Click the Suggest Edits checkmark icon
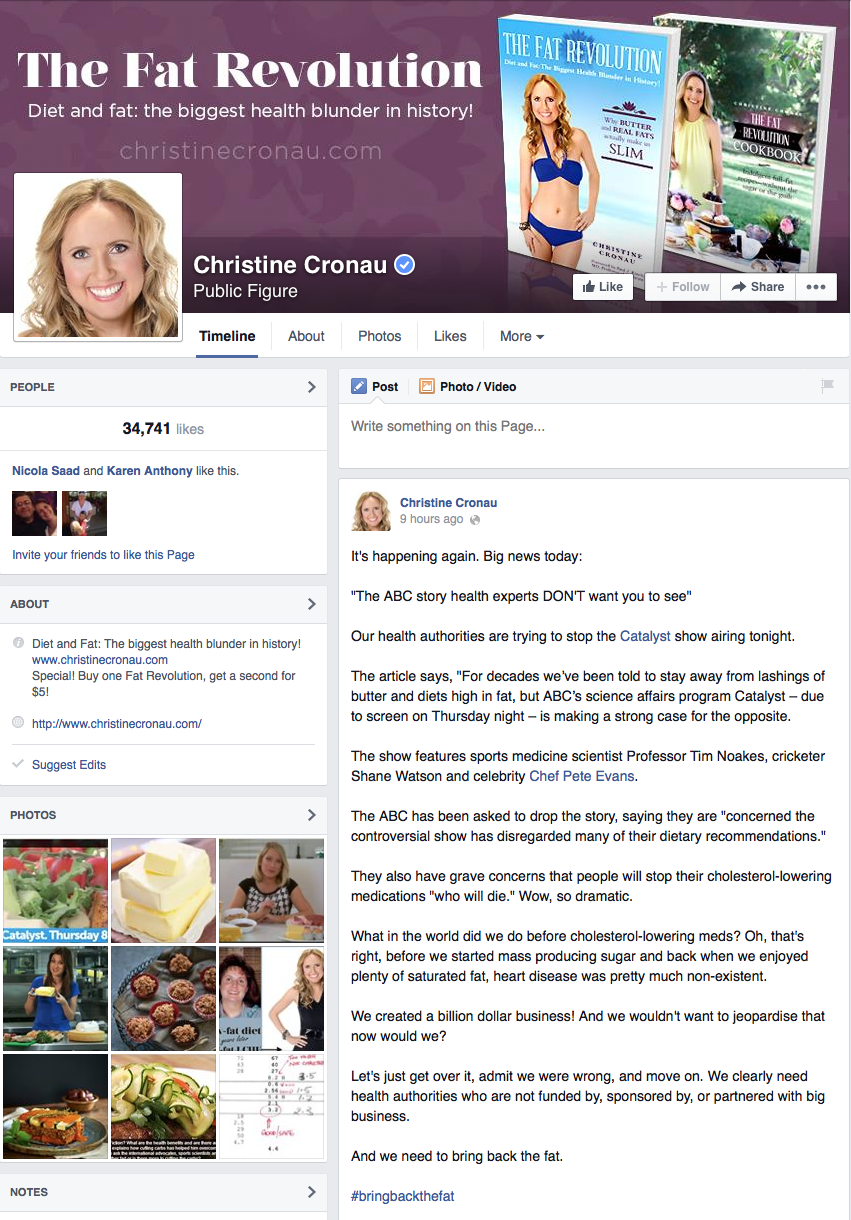 [x=18, y=764]
